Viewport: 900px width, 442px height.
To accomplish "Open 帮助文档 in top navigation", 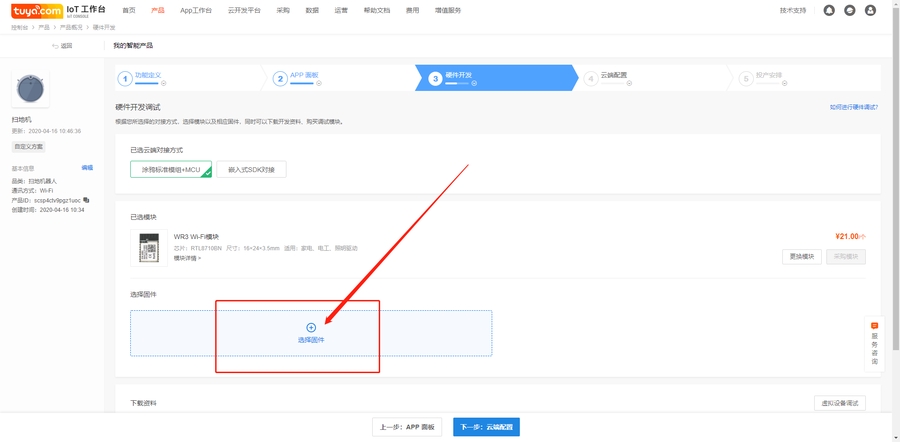I will tap(377, 10).
